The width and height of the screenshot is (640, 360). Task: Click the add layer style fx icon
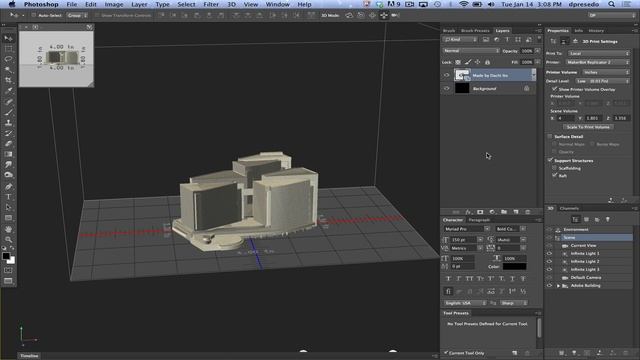click(x=468, y=212)
